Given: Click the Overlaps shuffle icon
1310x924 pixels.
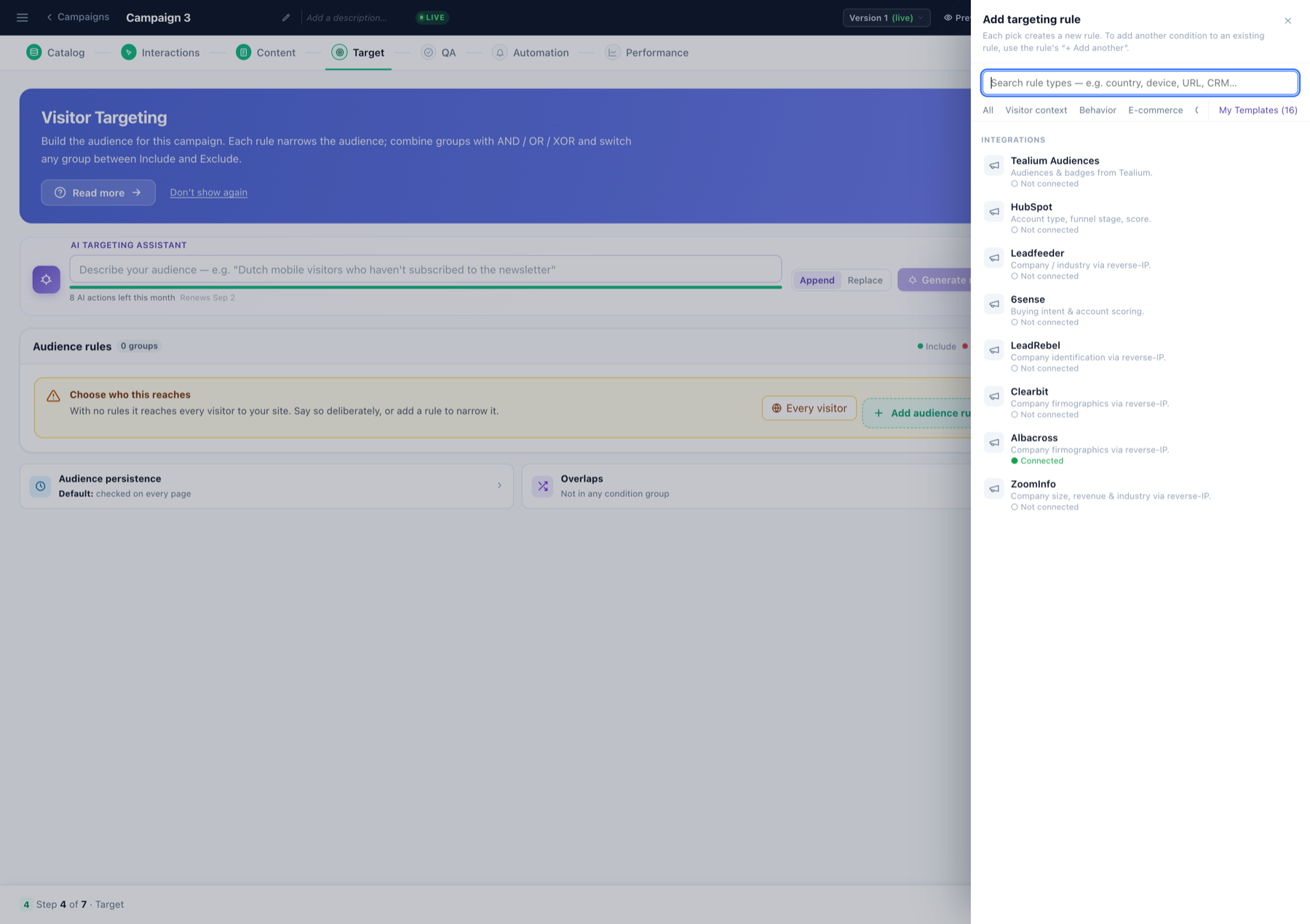Looking at the screenshot, I should point(543,486).
